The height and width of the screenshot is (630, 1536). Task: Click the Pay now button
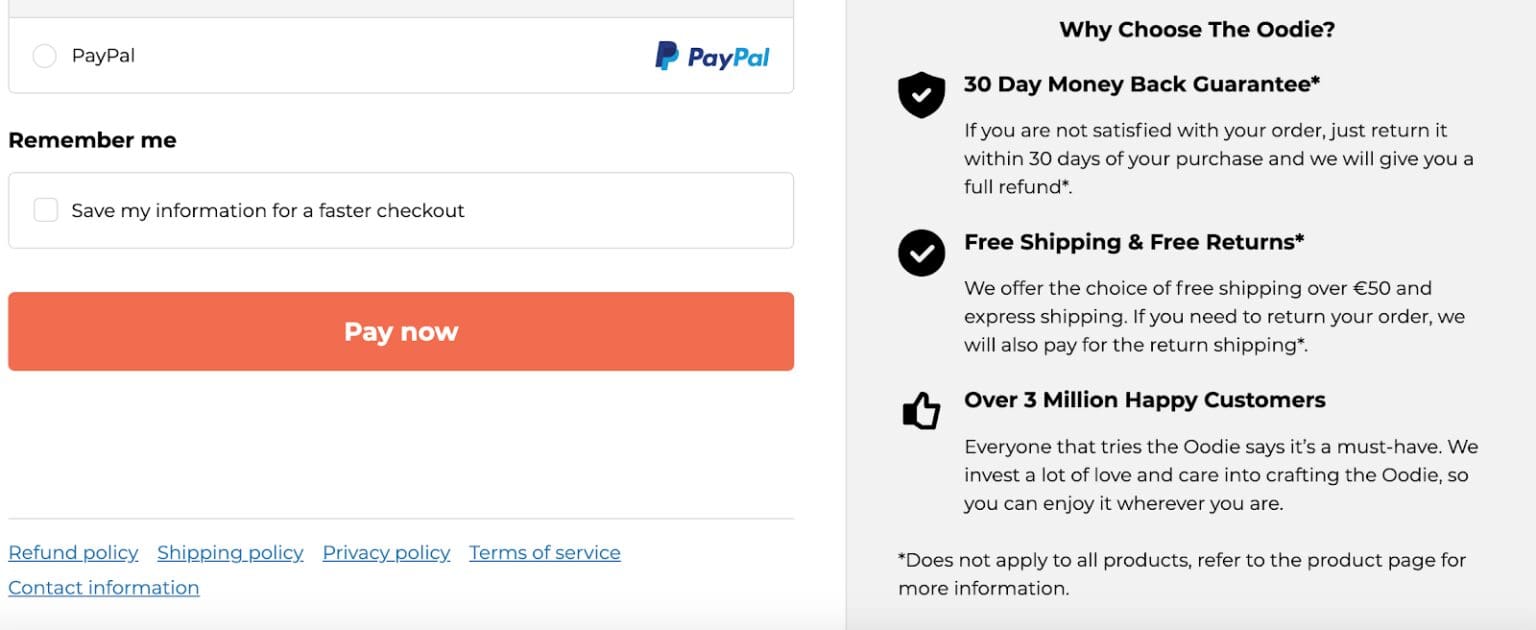pyautogui.click(x=400, y=331)
